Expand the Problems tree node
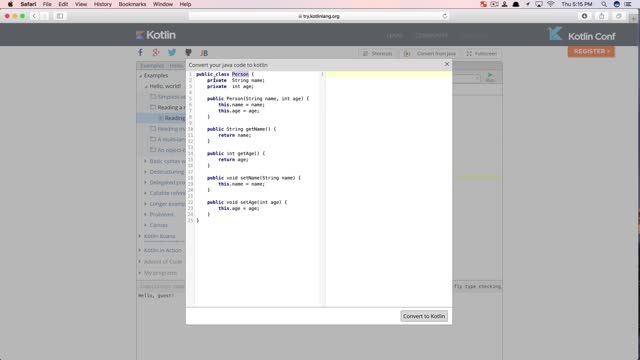The image size is (640, 360). [145, 214]
